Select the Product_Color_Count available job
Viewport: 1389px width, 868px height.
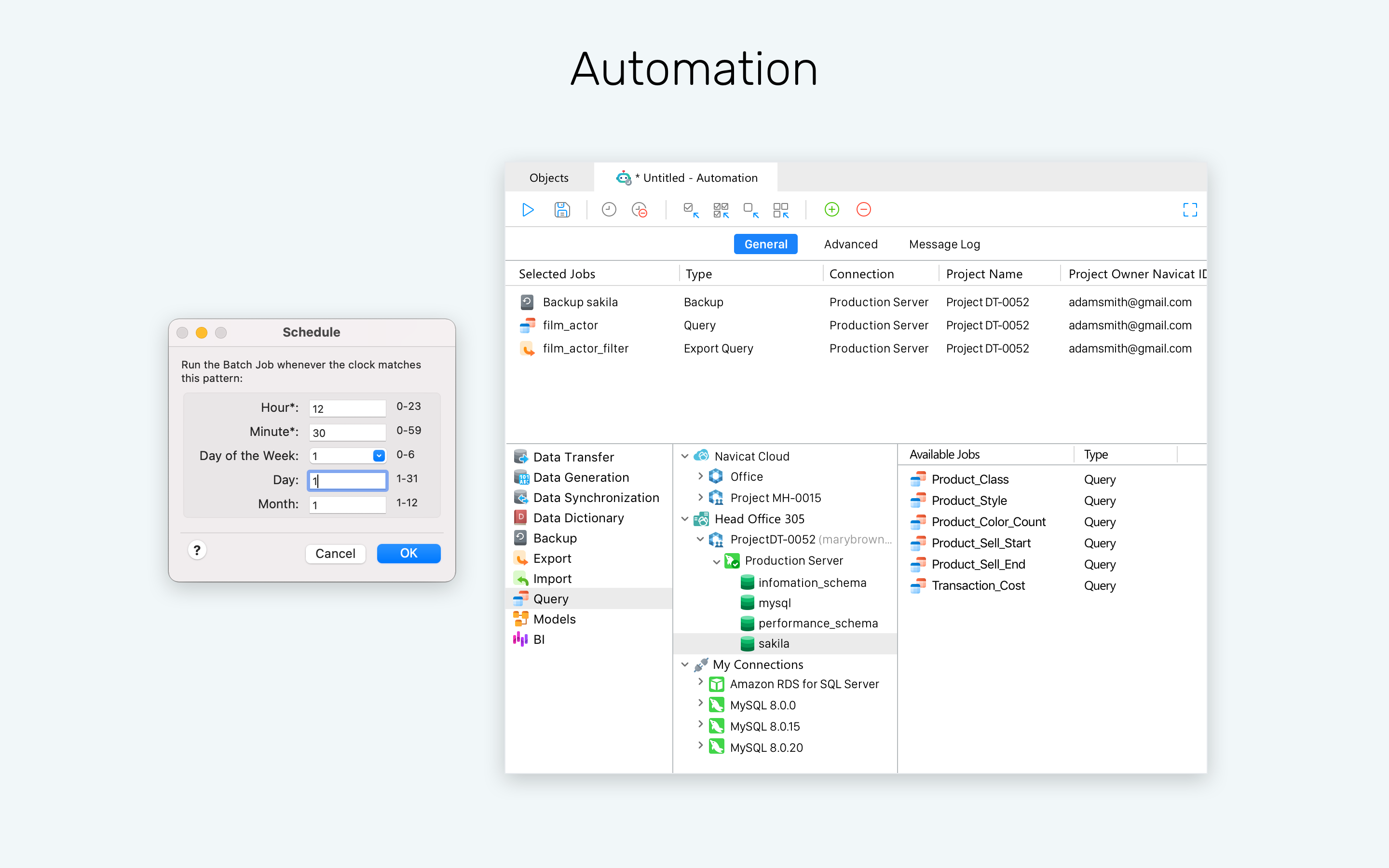pyautogui.click(x=988, y=522)
